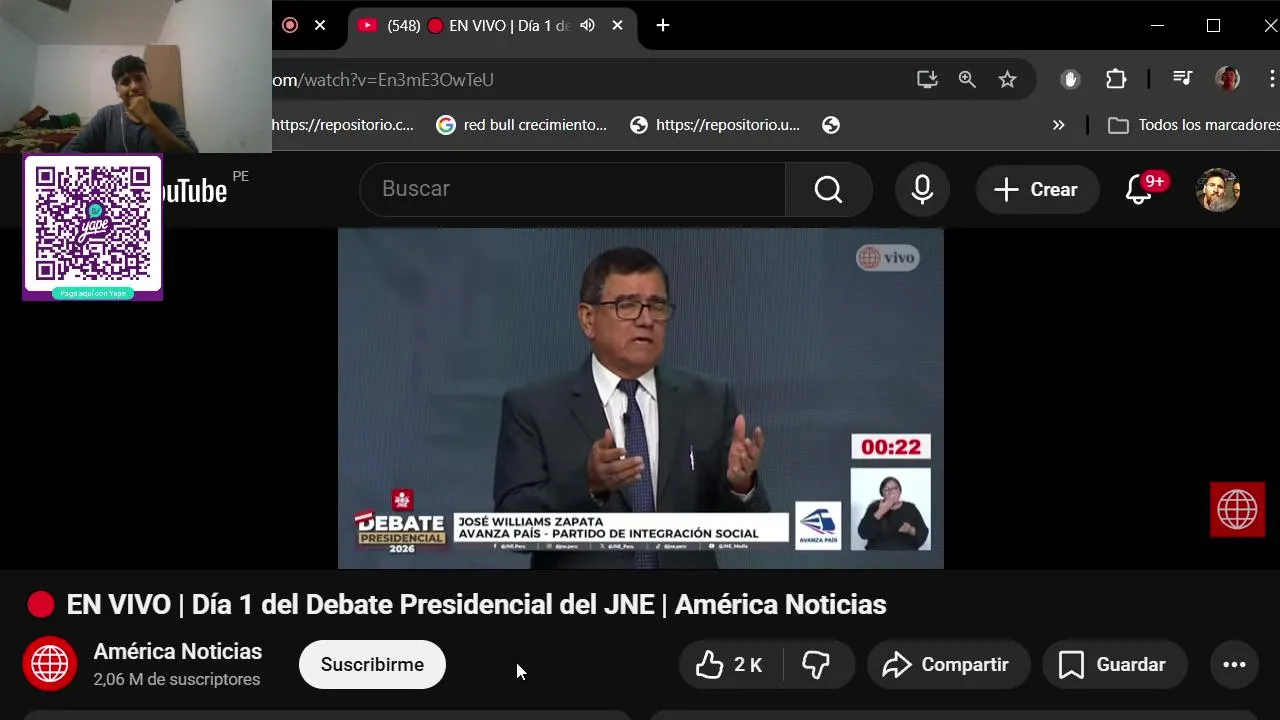Bookmark this page with the star icon
This screenshot has height=720, width=1280.
pos(1007,80)
